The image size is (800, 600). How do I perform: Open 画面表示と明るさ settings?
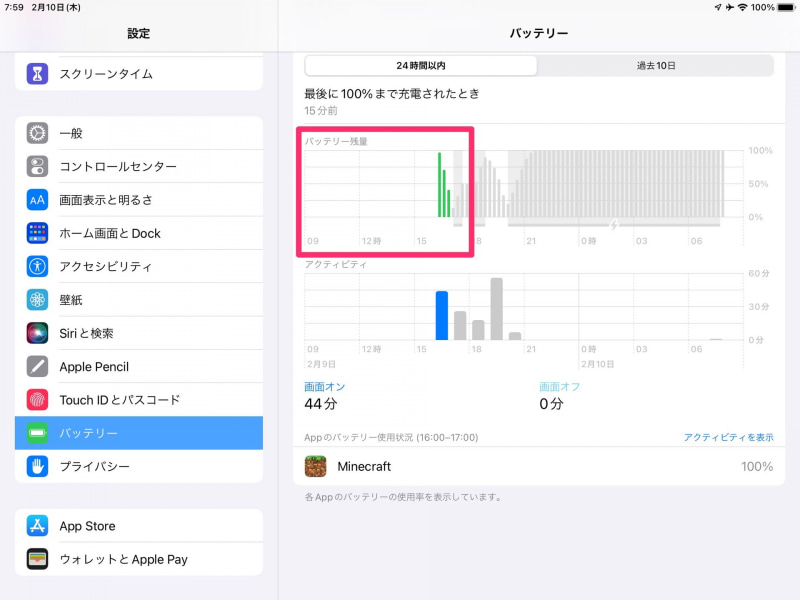[139, 200]
